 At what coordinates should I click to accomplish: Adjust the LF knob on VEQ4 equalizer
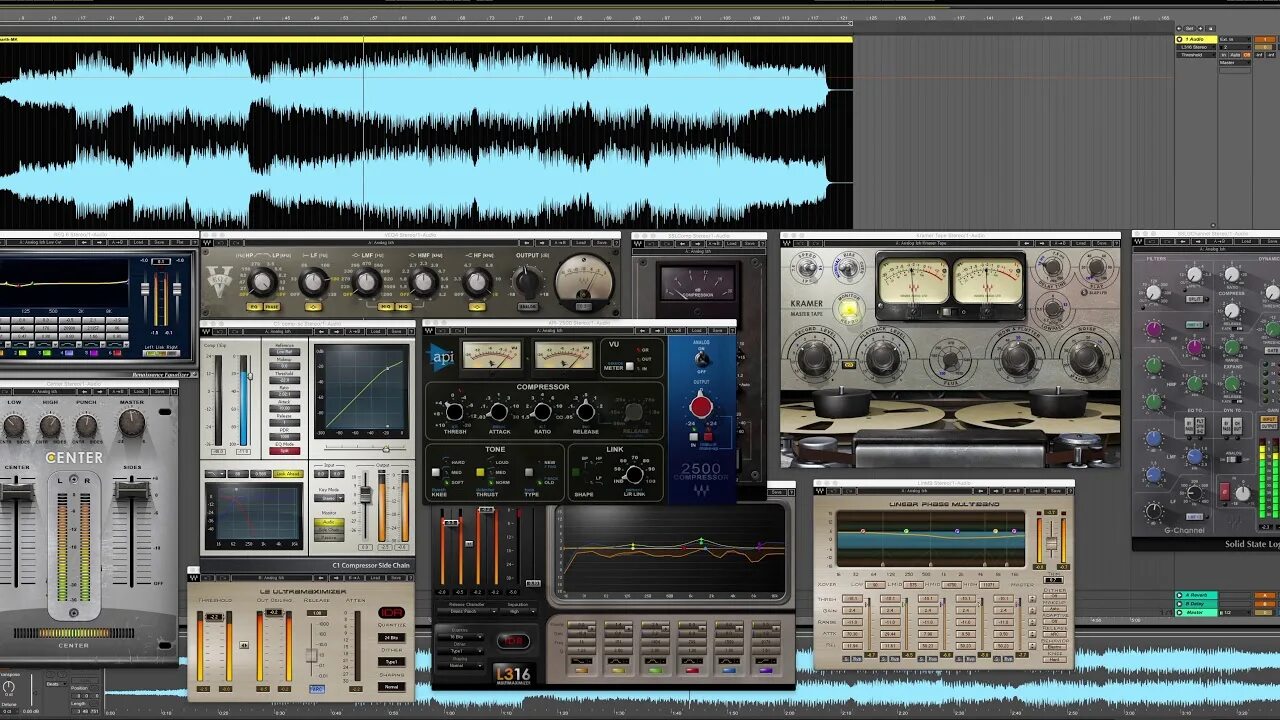315,283
